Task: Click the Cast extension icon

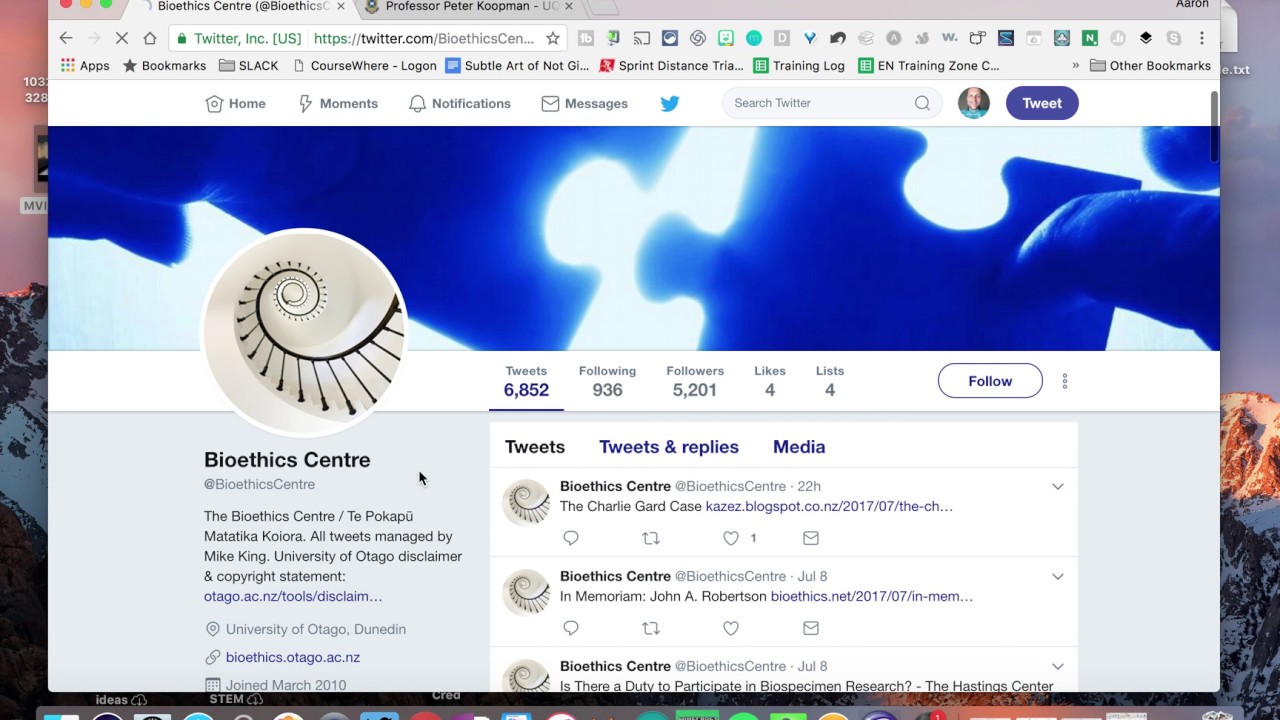Action: (642, 38)
